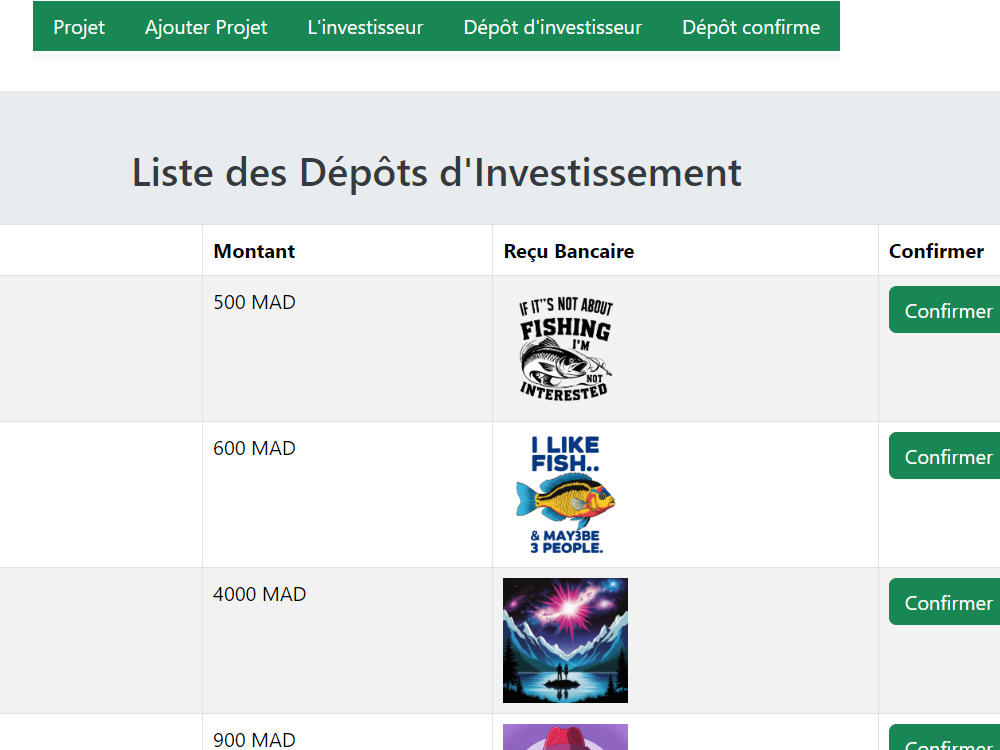Go to Ajouter Projet page

[x=206, y=27]
